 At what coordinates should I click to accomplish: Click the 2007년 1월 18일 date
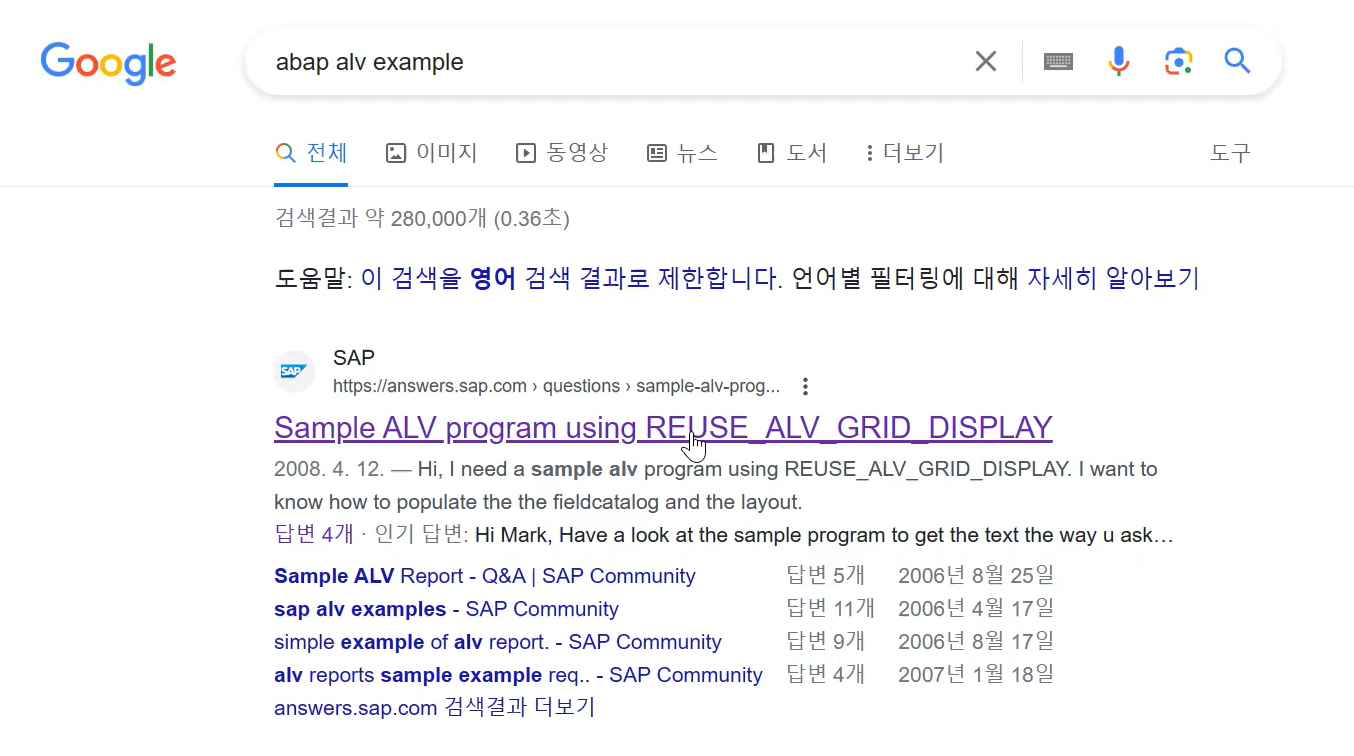[975, 675]
